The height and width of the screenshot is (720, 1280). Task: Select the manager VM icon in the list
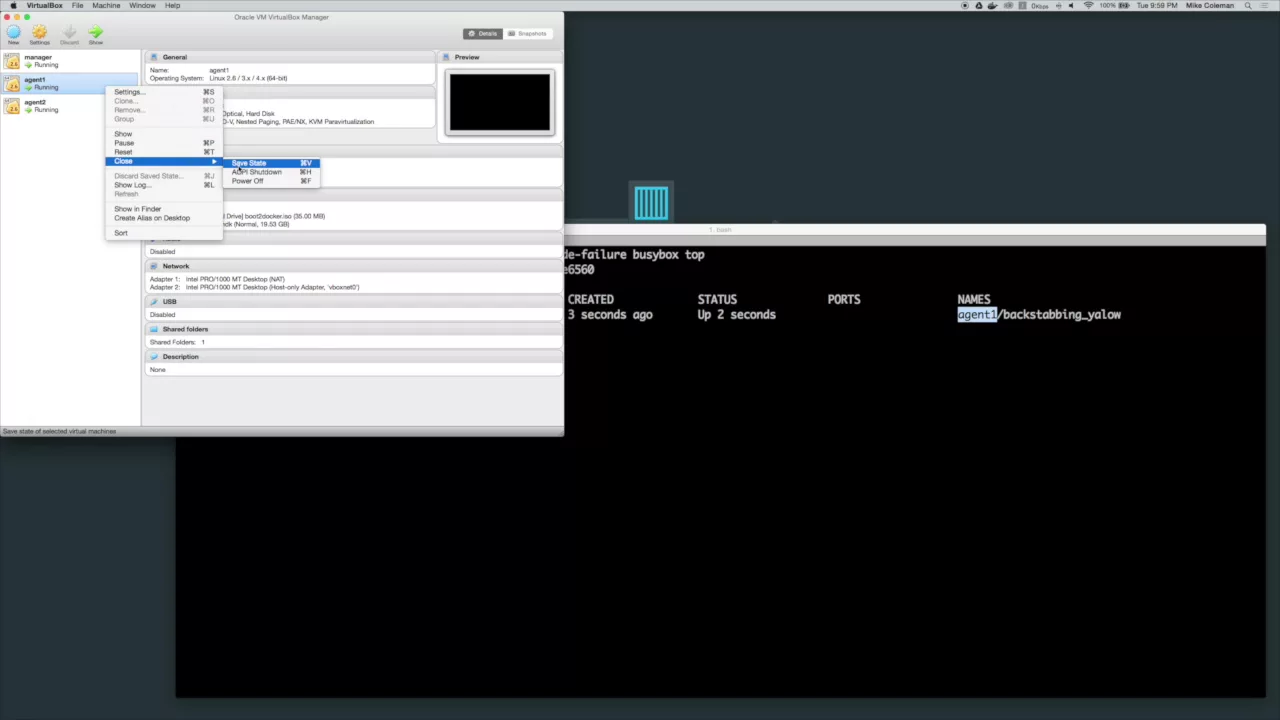click(12, 61)
